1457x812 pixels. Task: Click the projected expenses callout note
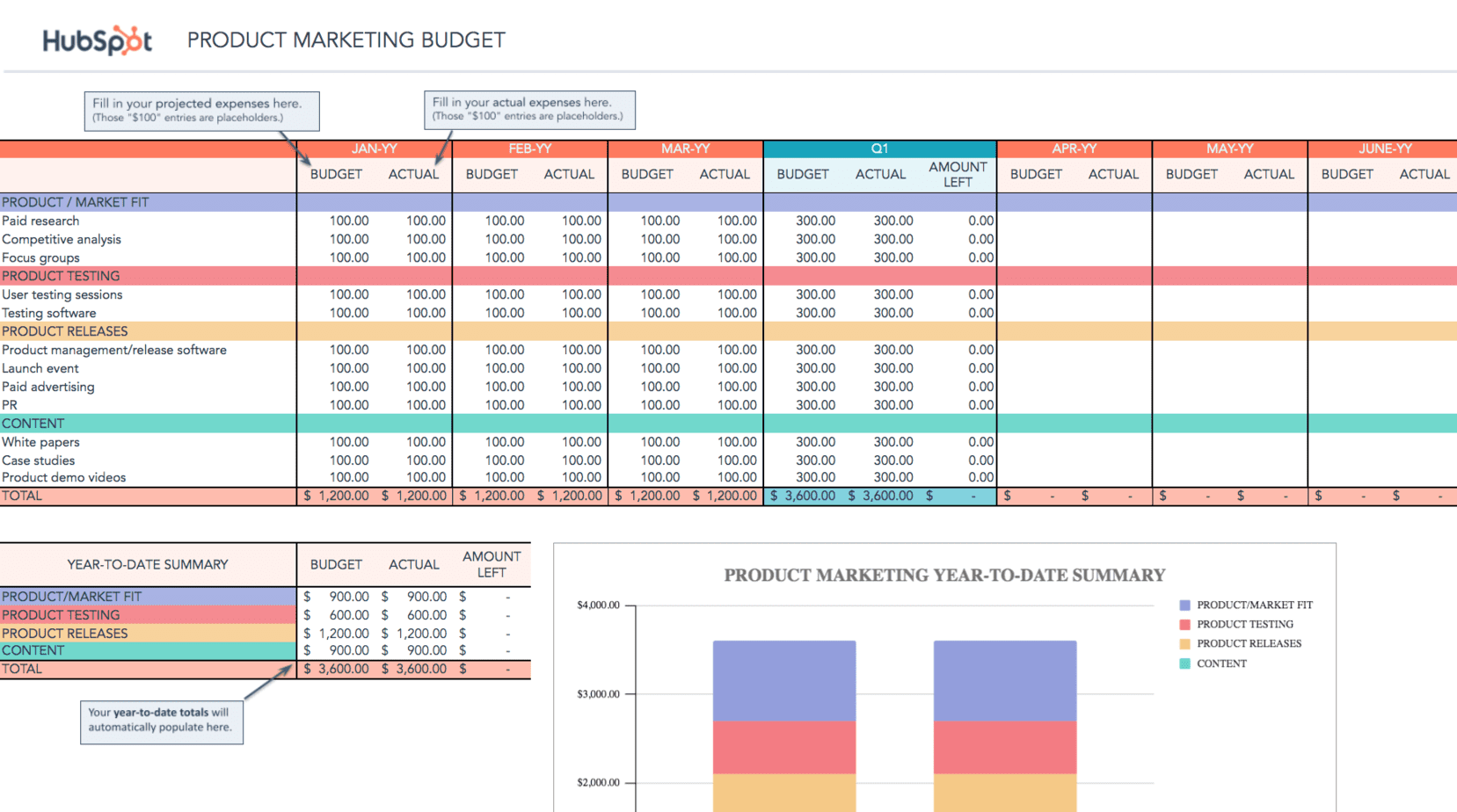(201, 111)
